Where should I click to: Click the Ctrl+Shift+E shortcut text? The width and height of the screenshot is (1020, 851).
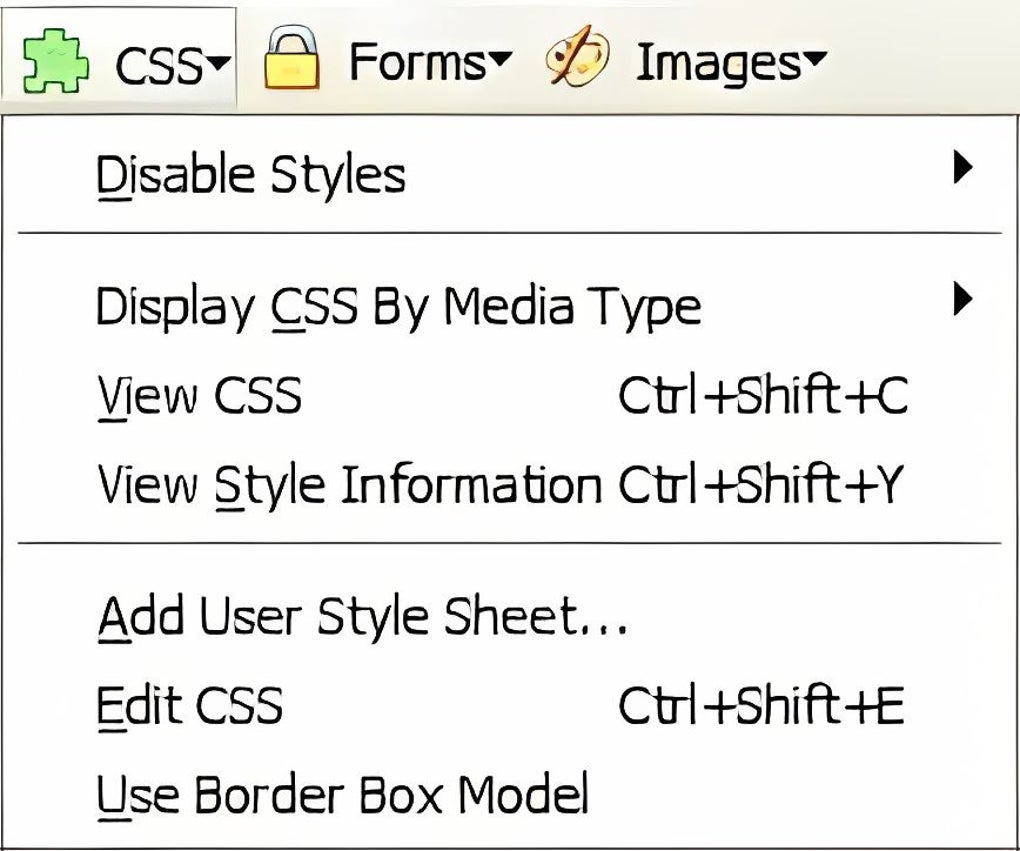(x=761, y=706)
